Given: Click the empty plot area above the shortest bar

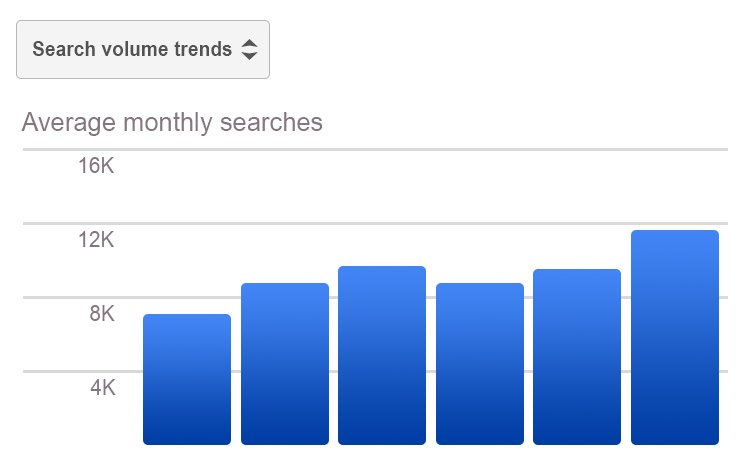Looking at the screenshot, I should [187, 270].
